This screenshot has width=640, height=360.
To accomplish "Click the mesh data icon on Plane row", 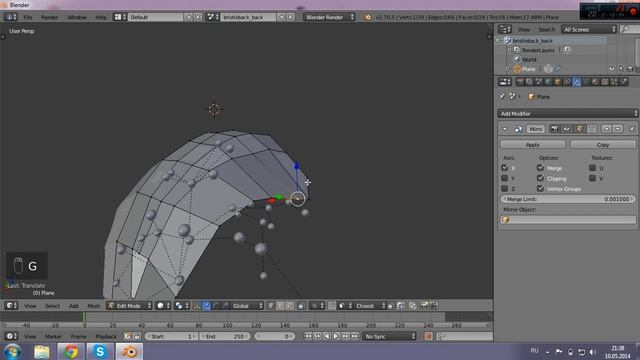I will click(x=548, y=69).
